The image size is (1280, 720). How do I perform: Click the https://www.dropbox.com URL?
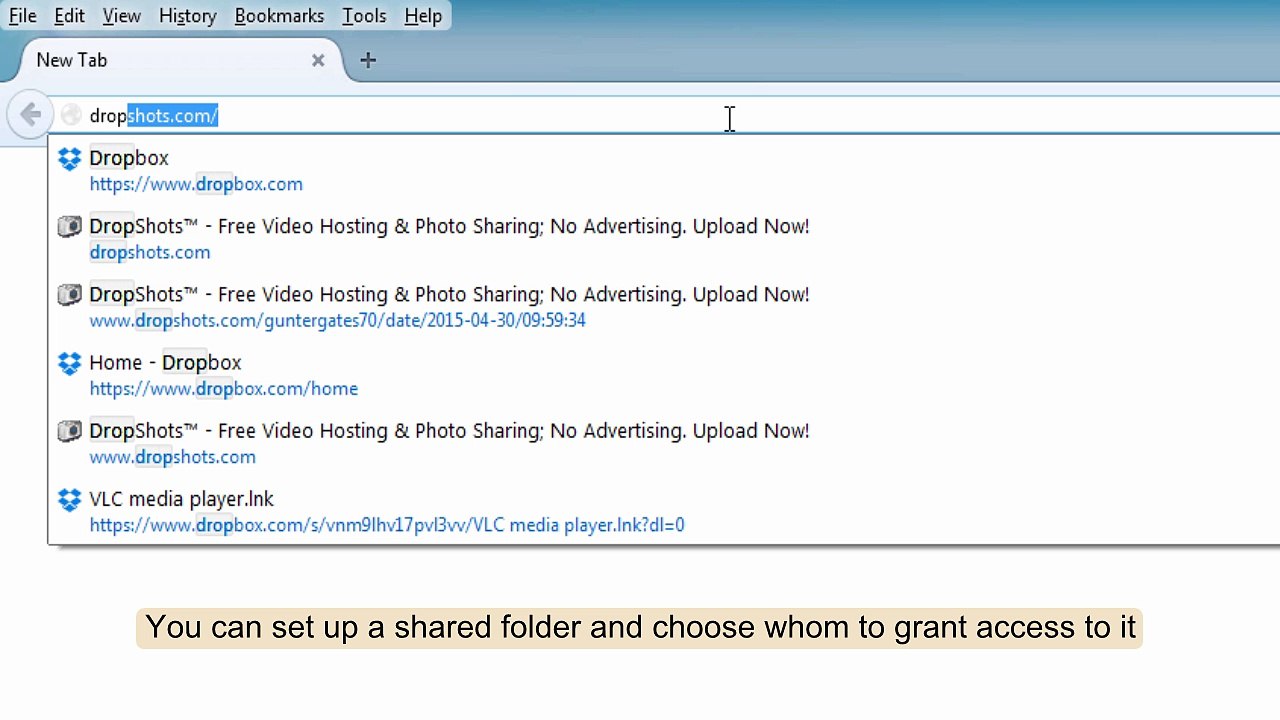pyautogui.click(x=196, y=184)
